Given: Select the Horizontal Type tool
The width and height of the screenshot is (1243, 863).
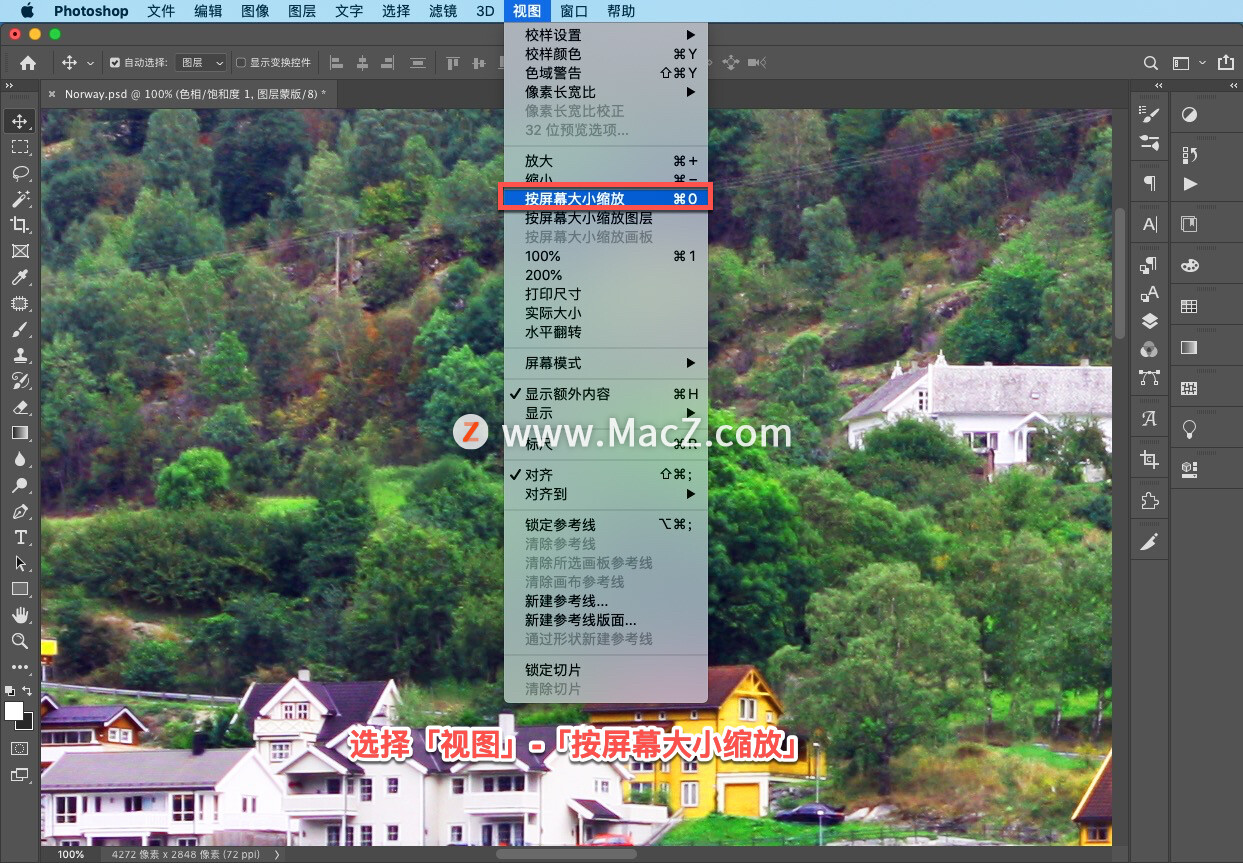Looking at the screenshot, I should point(20,537).
